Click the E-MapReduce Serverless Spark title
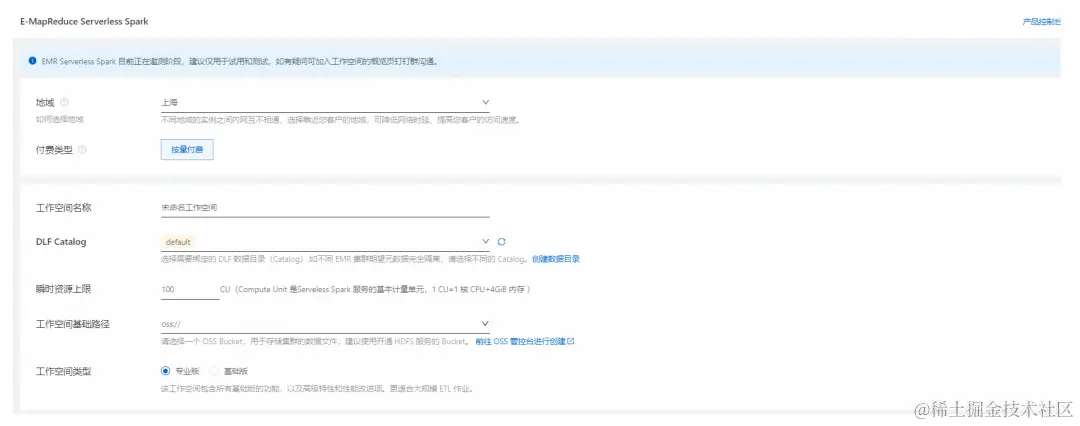Screen dimensions: 1080x426 pyautogui.click(x=84, y=22)
